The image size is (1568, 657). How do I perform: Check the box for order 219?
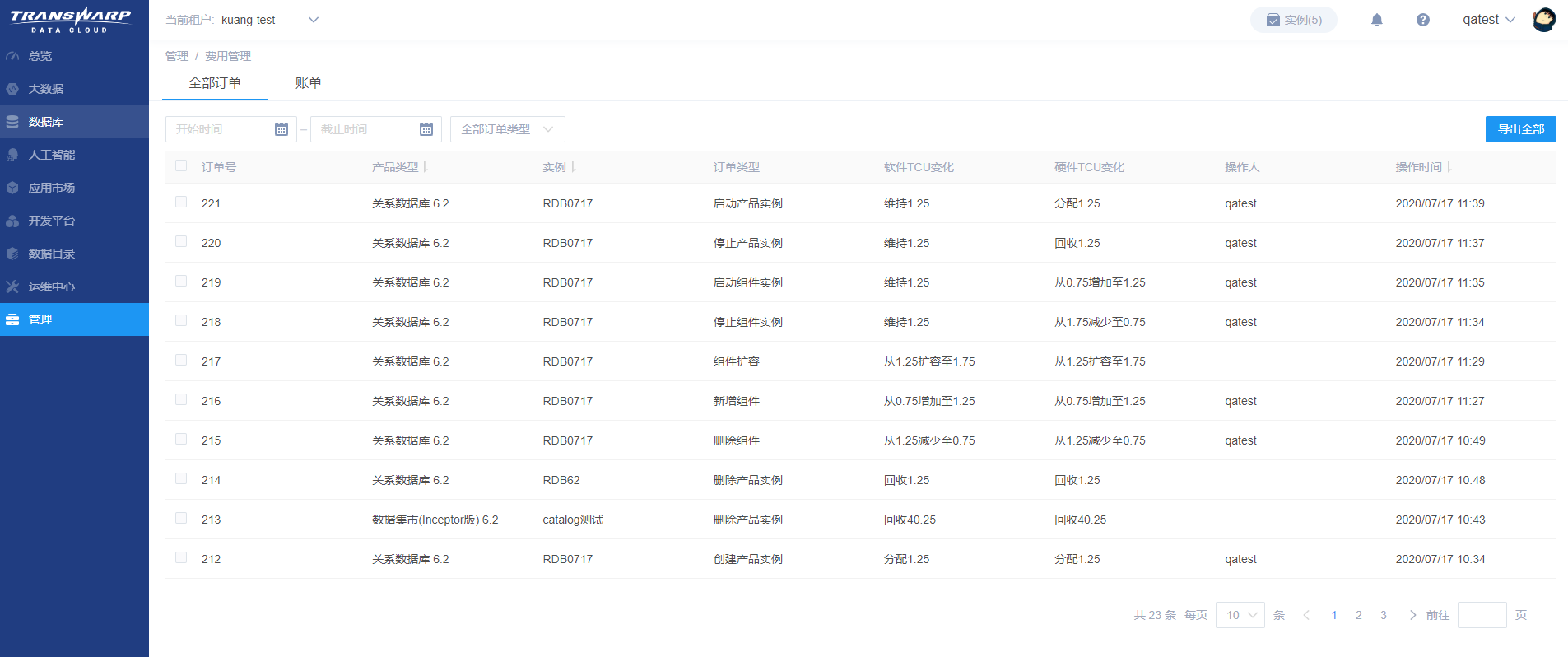(x=181, y=281)
